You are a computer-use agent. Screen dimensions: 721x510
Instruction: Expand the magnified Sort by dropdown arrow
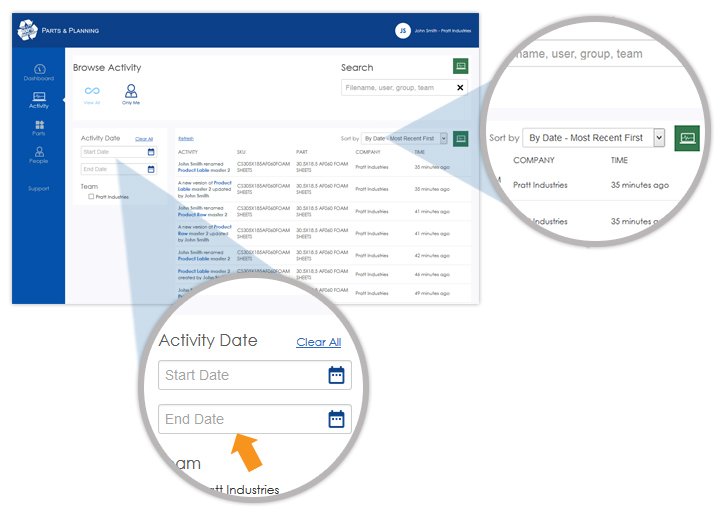(658, 138)
